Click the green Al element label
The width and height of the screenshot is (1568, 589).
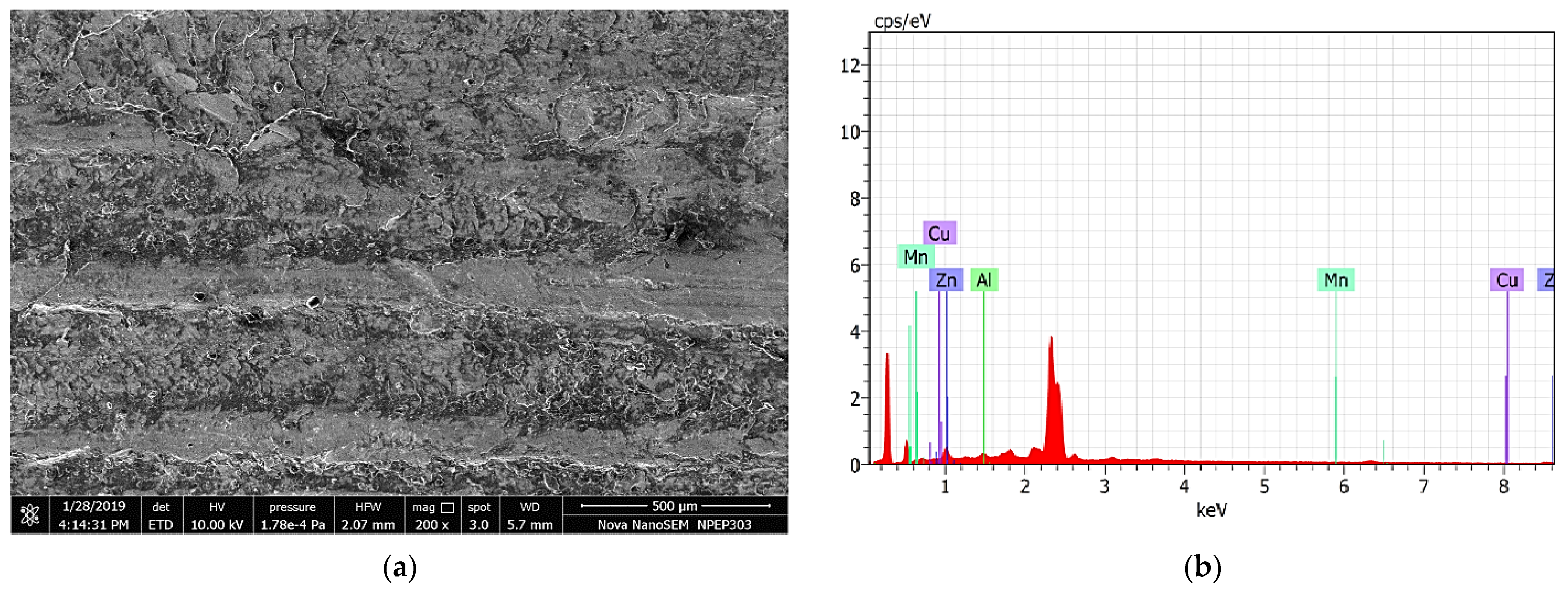click(x=984, y=281)
